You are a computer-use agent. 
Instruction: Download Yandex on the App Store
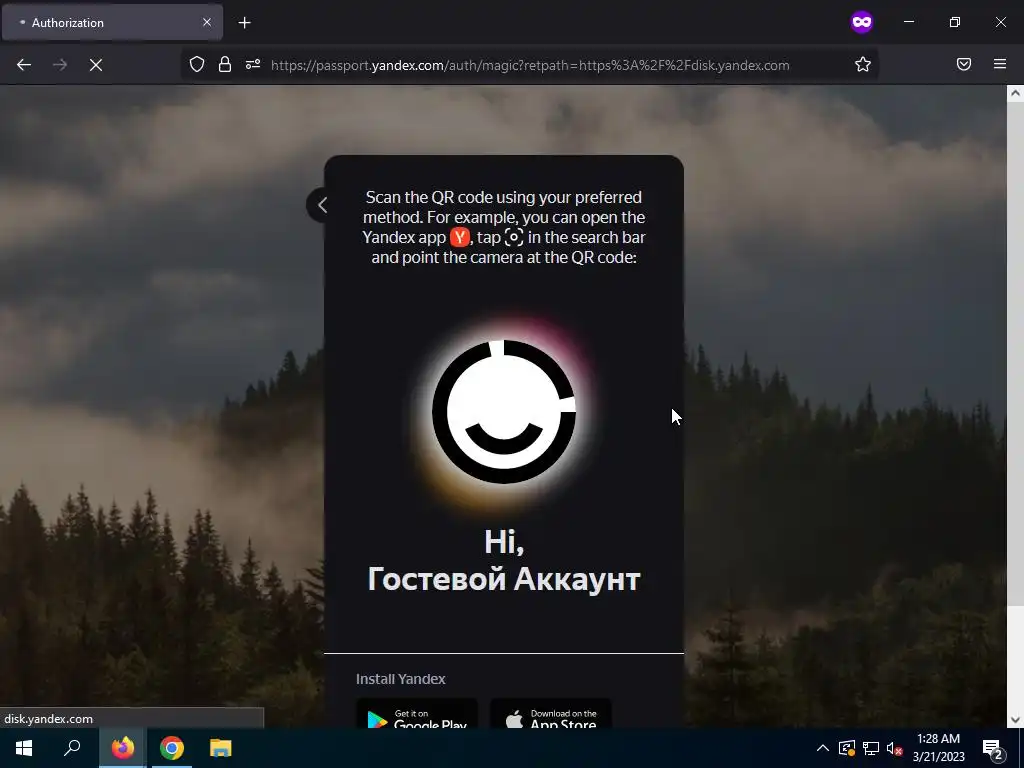click(551, 715)
